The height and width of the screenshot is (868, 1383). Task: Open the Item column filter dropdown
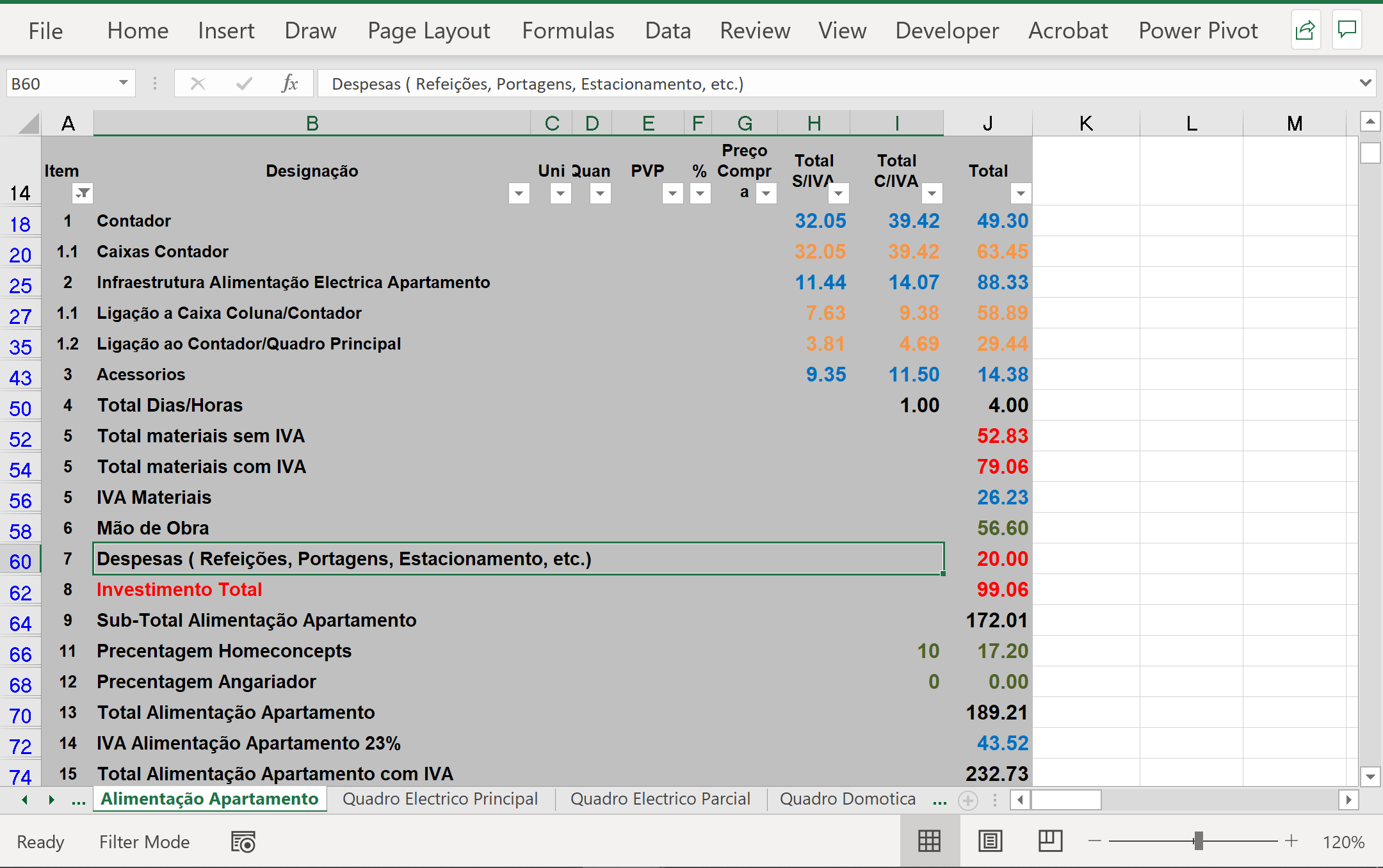(x=83, y=193)
